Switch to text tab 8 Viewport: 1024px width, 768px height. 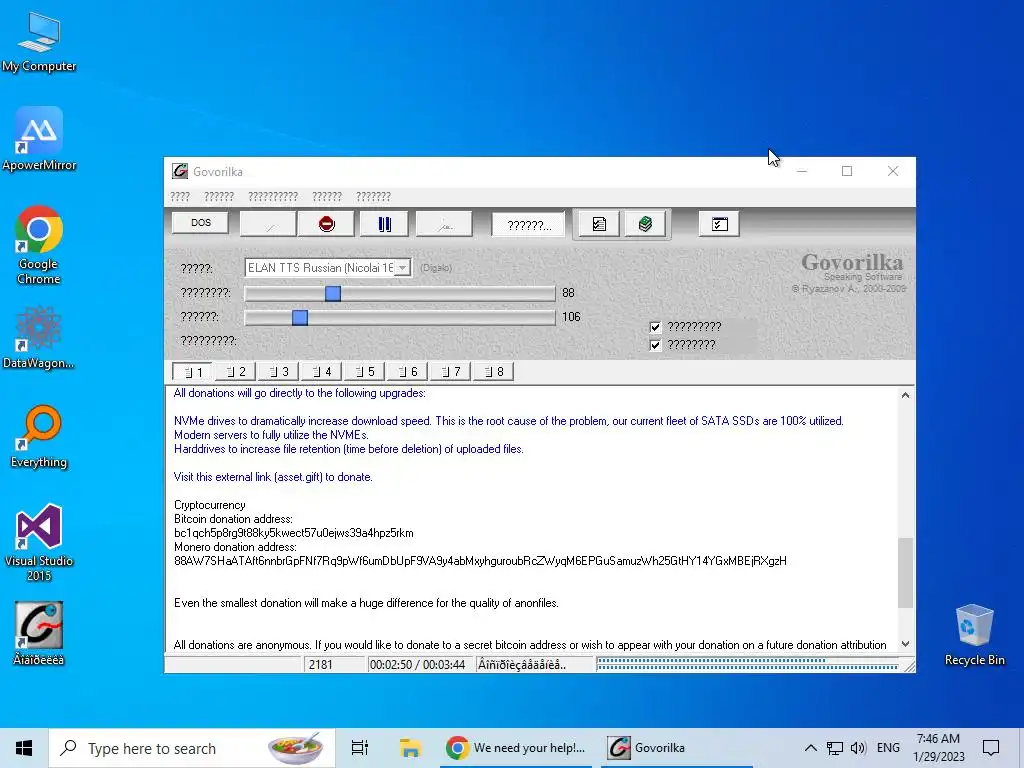[494, 372]
